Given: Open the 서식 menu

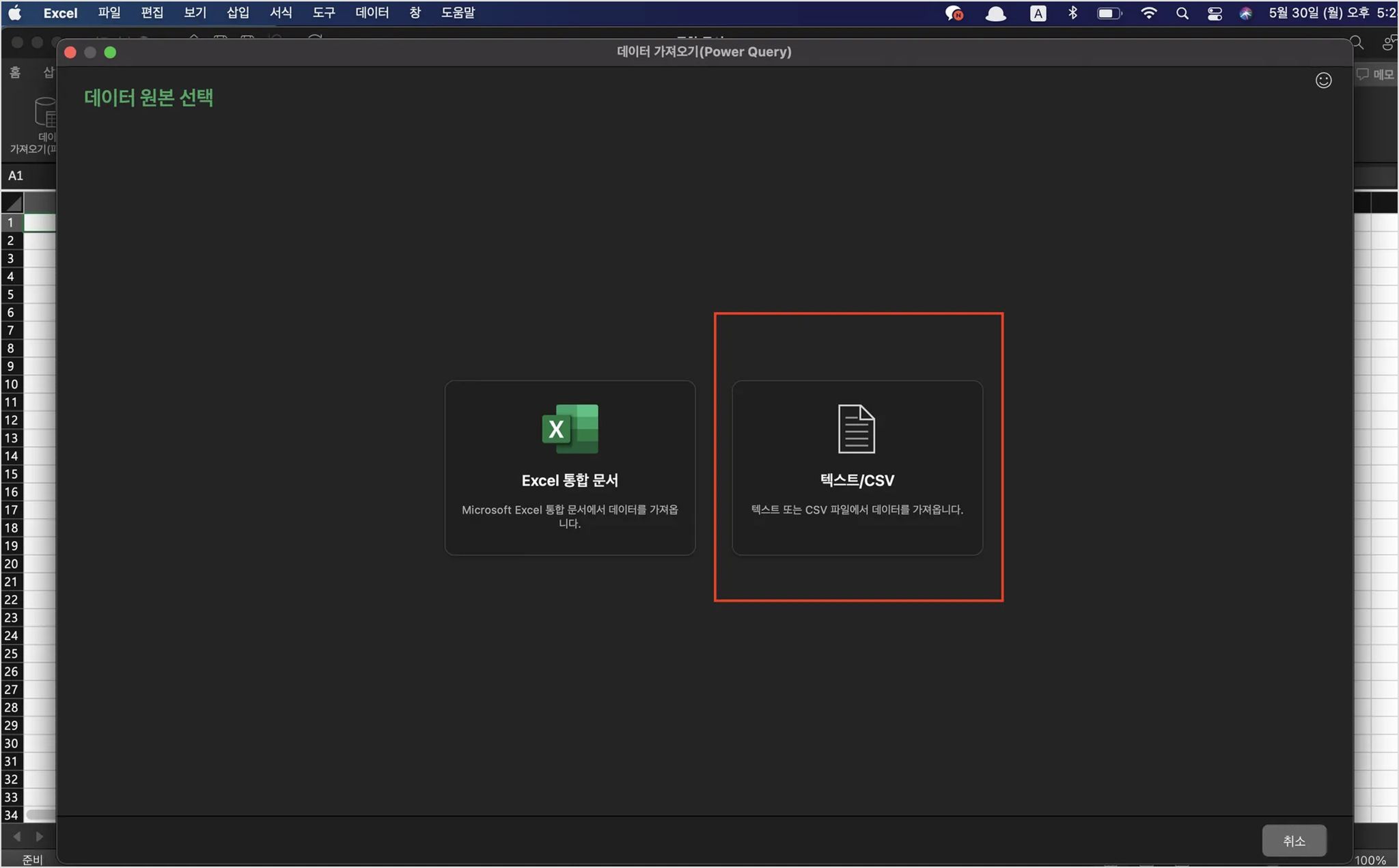Looking at the screenshot, I should (x=281, y=13).
